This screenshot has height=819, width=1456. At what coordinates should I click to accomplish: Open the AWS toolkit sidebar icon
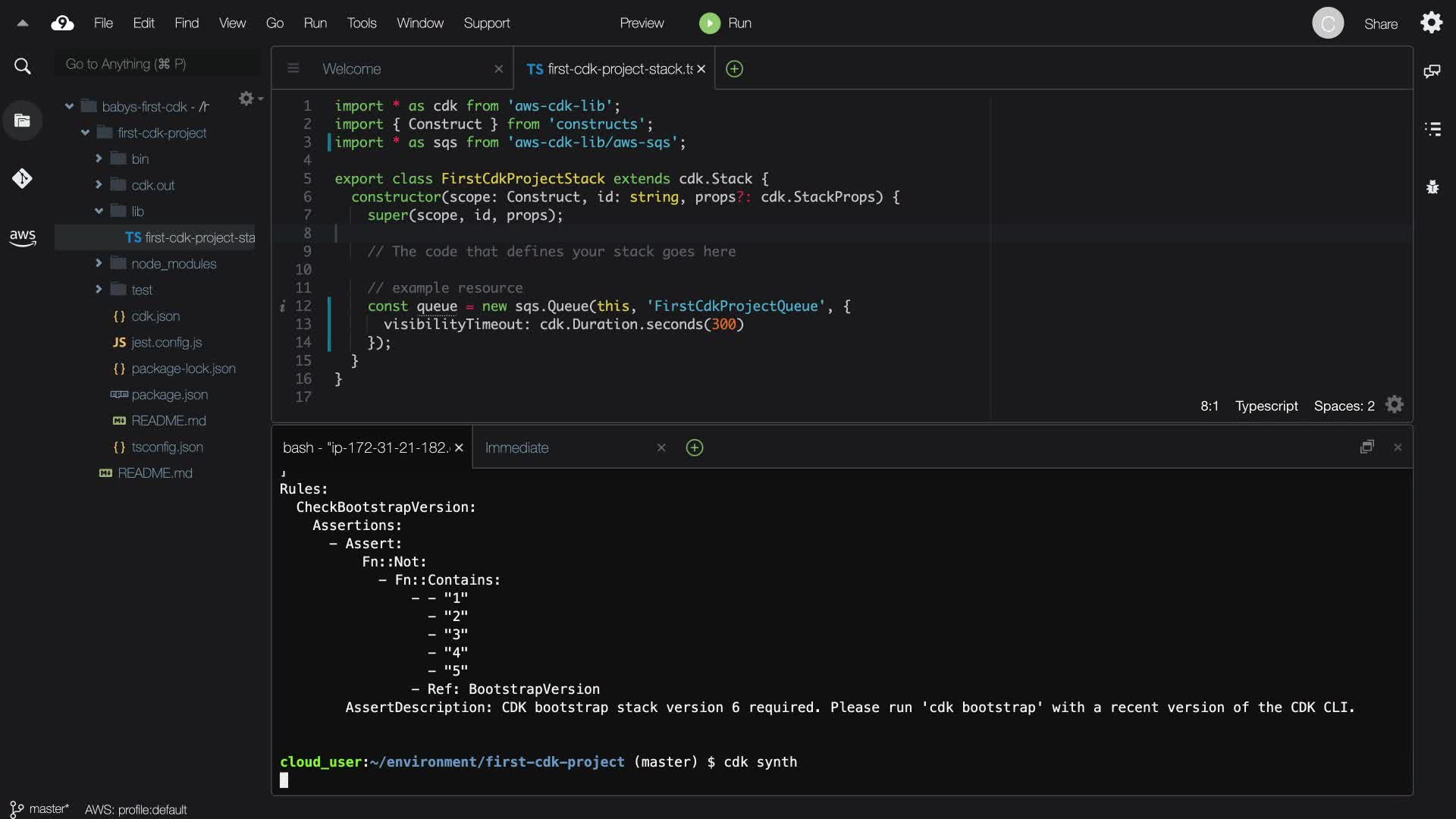click(x=23, y=237)
